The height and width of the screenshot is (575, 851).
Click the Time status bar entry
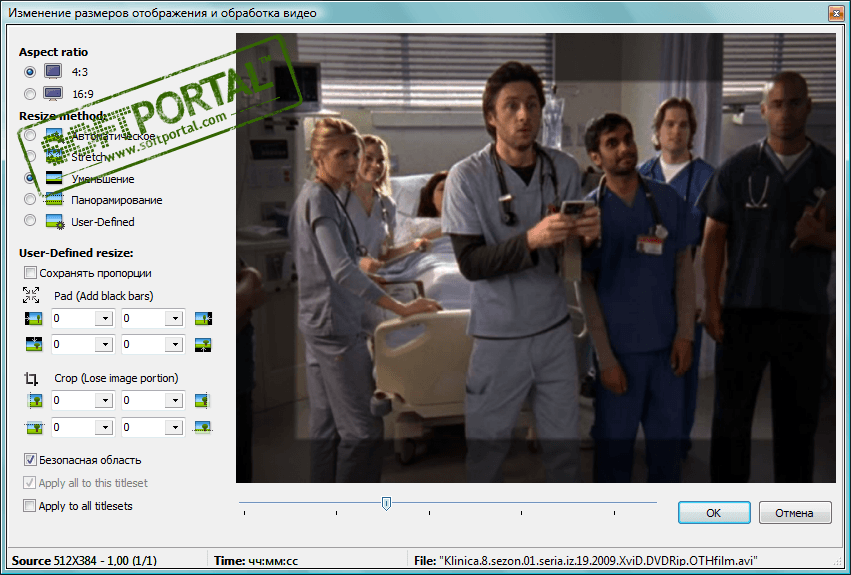(256, 560)
